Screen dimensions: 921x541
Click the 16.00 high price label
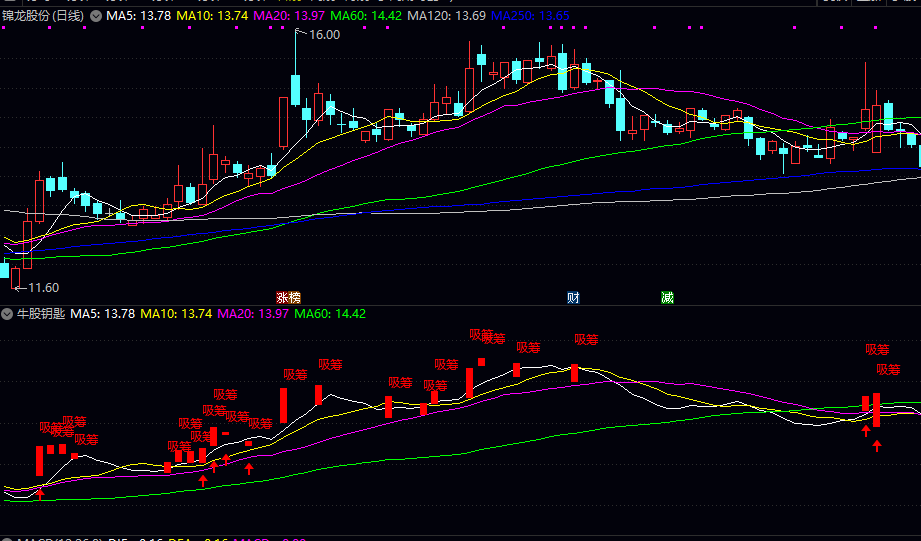(324, 35)
